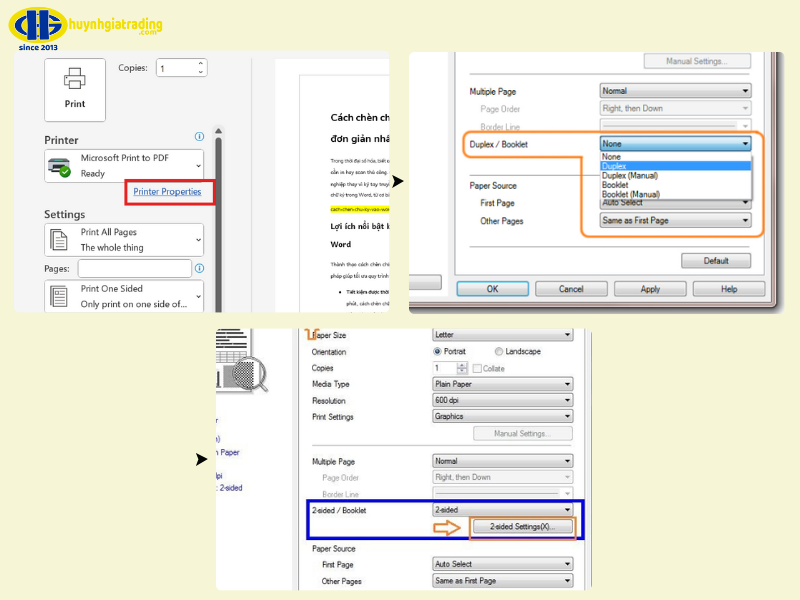
Task: Expand the Resolution 600 dpi dropdown
Action: pos(502,401)
